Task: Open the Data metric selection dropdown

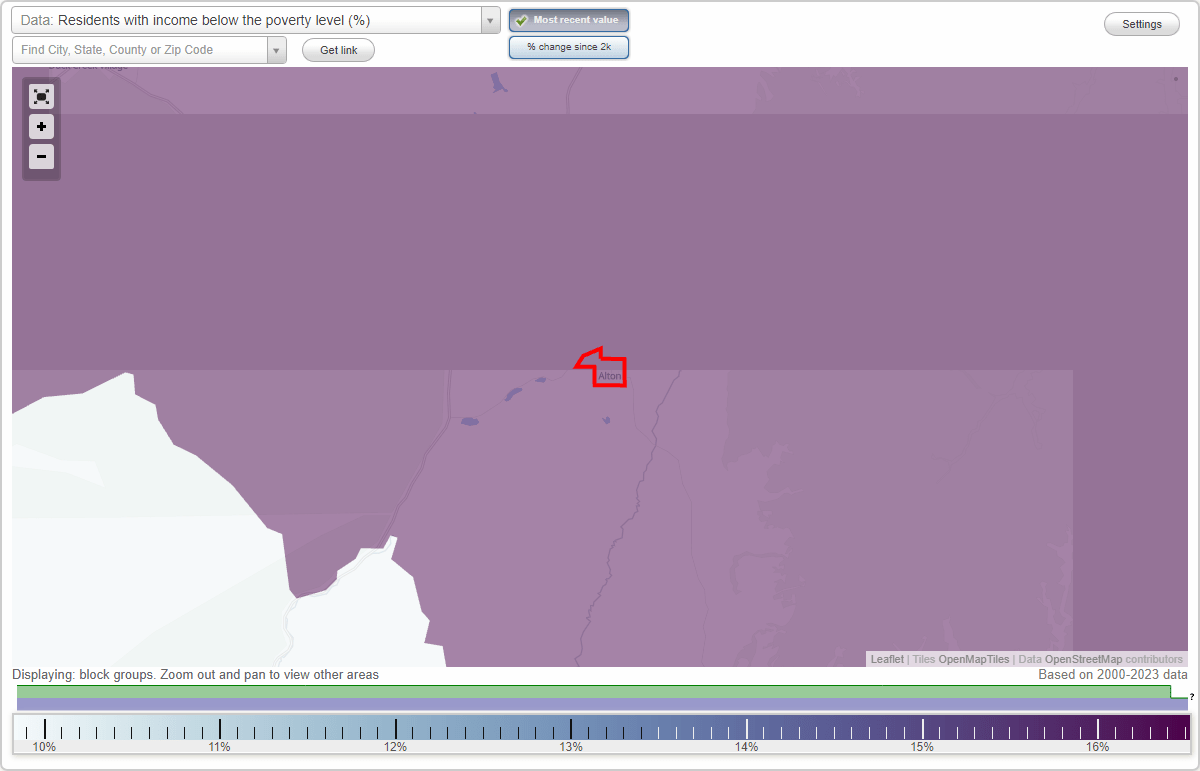Action: pyautogui.click(x=489, y=19)
